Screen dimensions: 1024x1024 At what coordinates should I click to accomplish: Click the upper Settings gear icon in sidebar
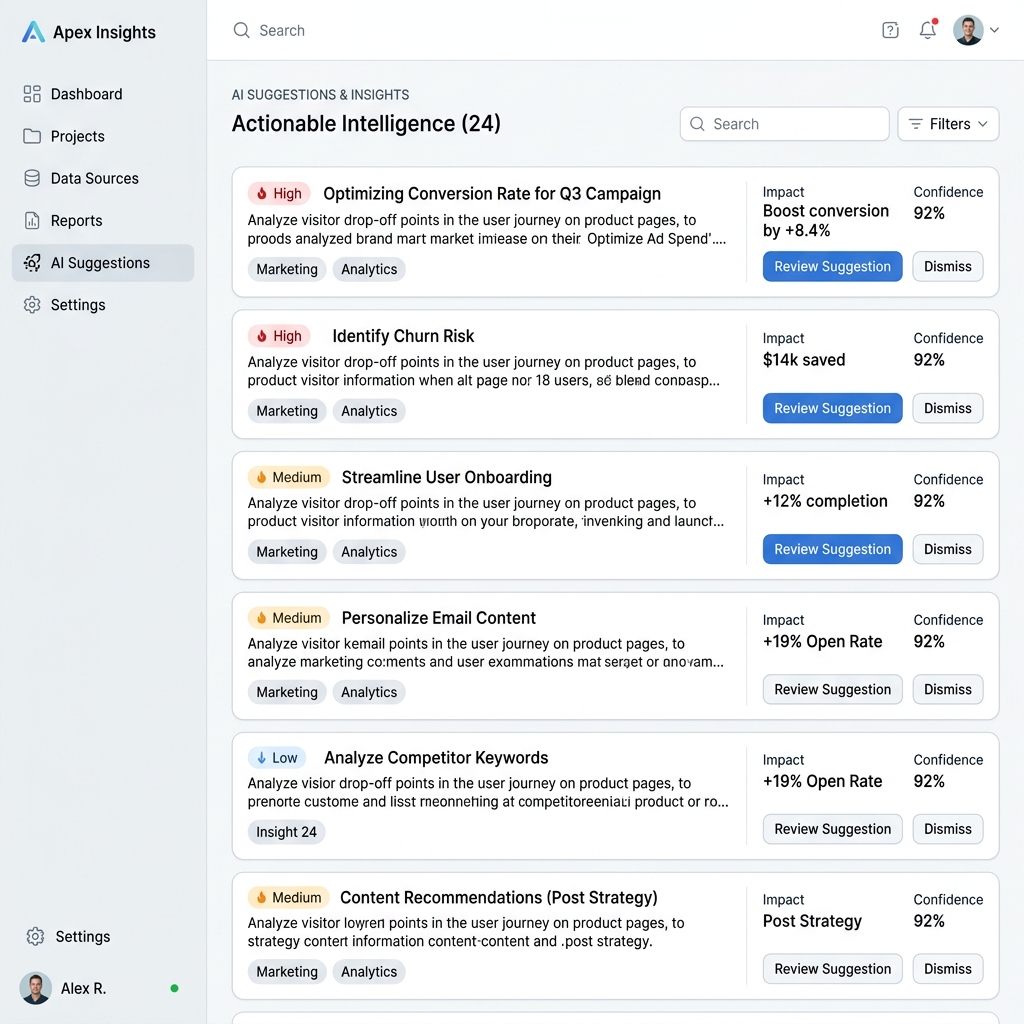(32, 305)
